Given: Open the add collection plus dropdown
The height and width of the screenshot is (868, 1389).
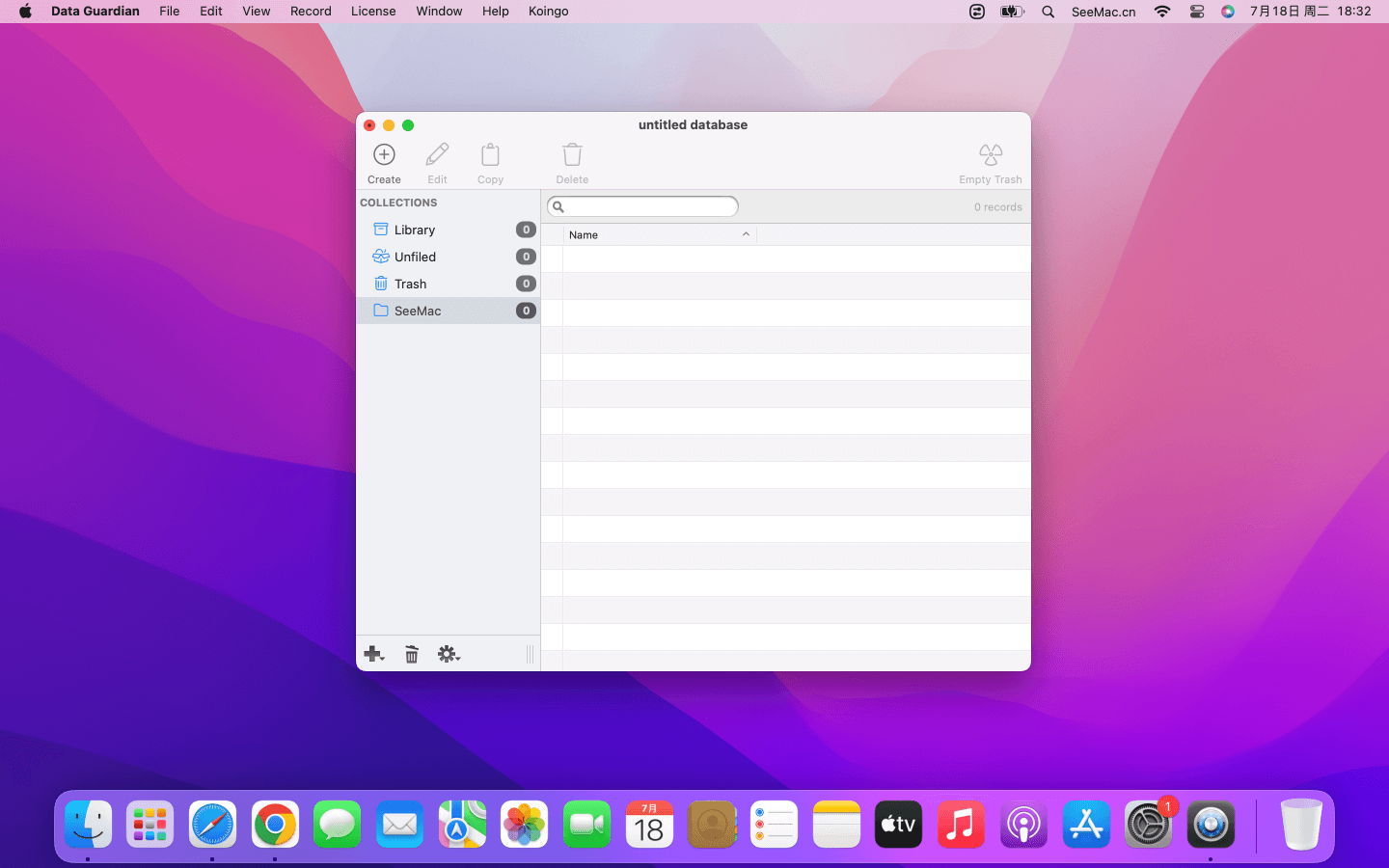Looking at the screenshot, I should 374,655.
